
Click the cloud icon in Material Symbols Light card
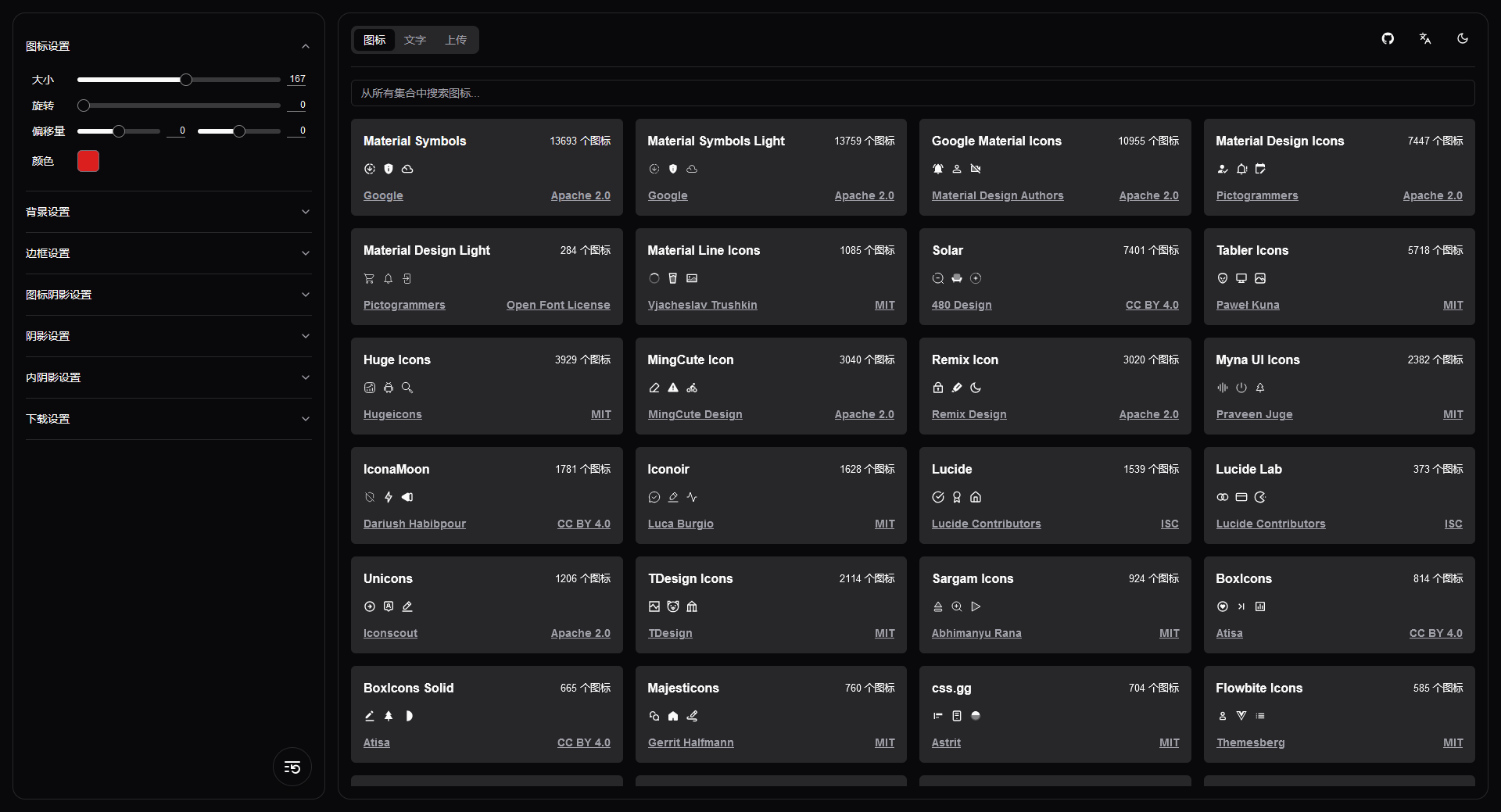point(692,169)
